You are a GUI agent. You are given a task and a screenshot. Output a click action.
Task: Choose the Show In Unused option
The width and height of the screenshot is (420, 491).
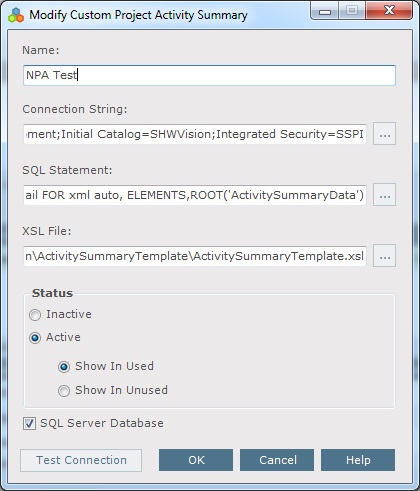click(x=64, y=390)
